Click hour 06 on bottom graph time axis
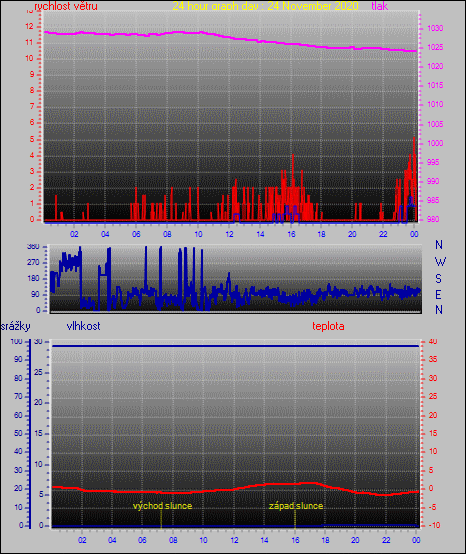466x554 pixels. 142,540
